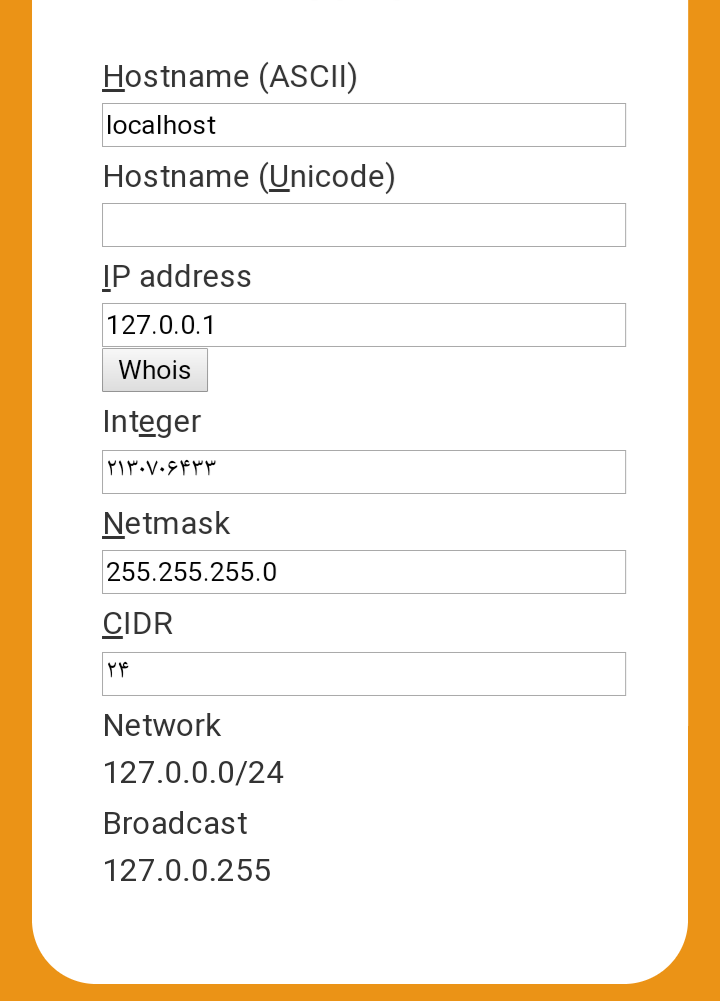Click the orange page background
Image resolution: width=720 pixels, height=1001 pixels.
tap(14, 500)
